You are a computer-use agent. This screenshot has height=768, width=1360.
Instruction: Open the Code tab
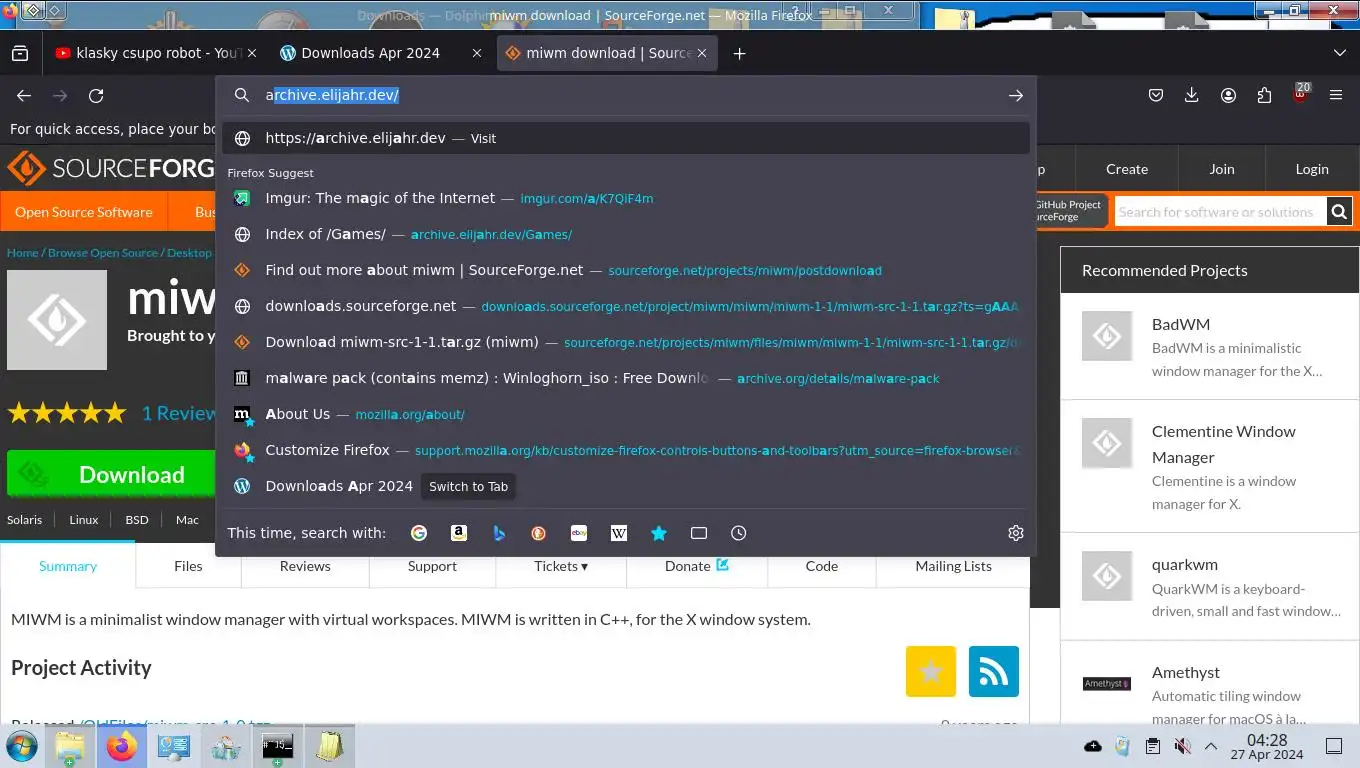tap(822, 566)
